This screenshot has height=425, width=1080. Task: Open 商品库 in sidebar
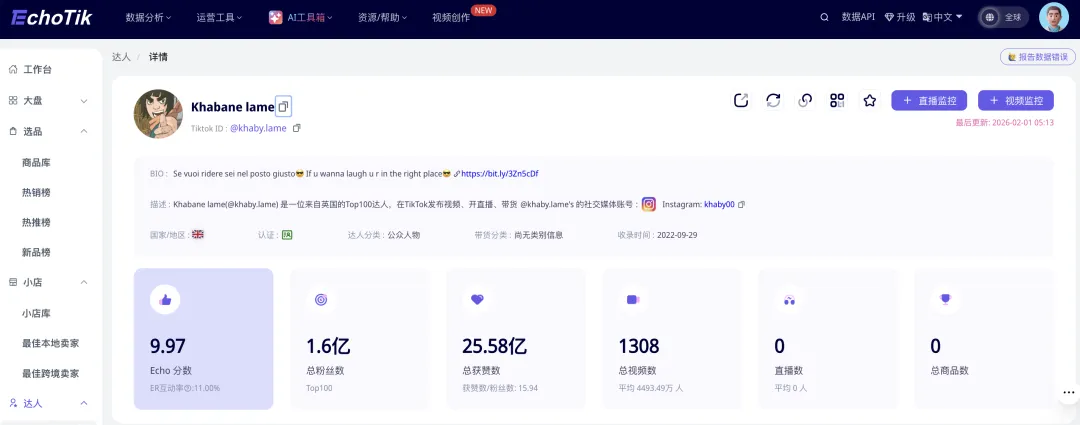36,163
